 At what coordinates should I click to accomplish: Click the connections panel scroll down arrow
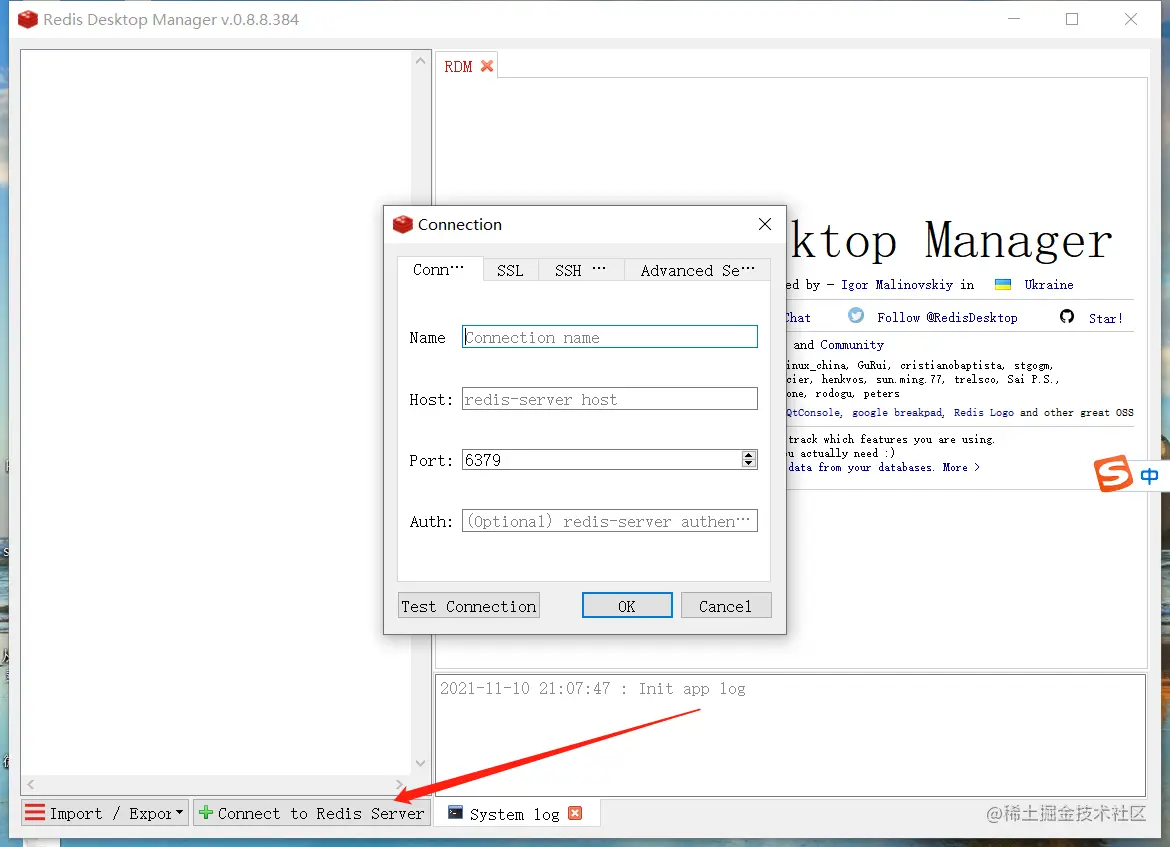(x=420, y=763)
